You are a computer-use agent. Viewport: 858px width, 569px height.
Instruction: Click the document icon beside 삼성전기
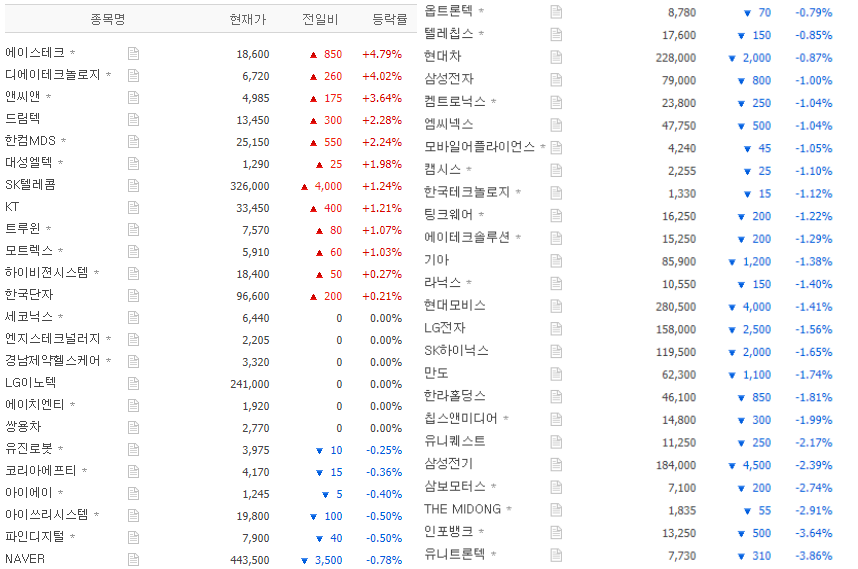click(x=556, y=465)
